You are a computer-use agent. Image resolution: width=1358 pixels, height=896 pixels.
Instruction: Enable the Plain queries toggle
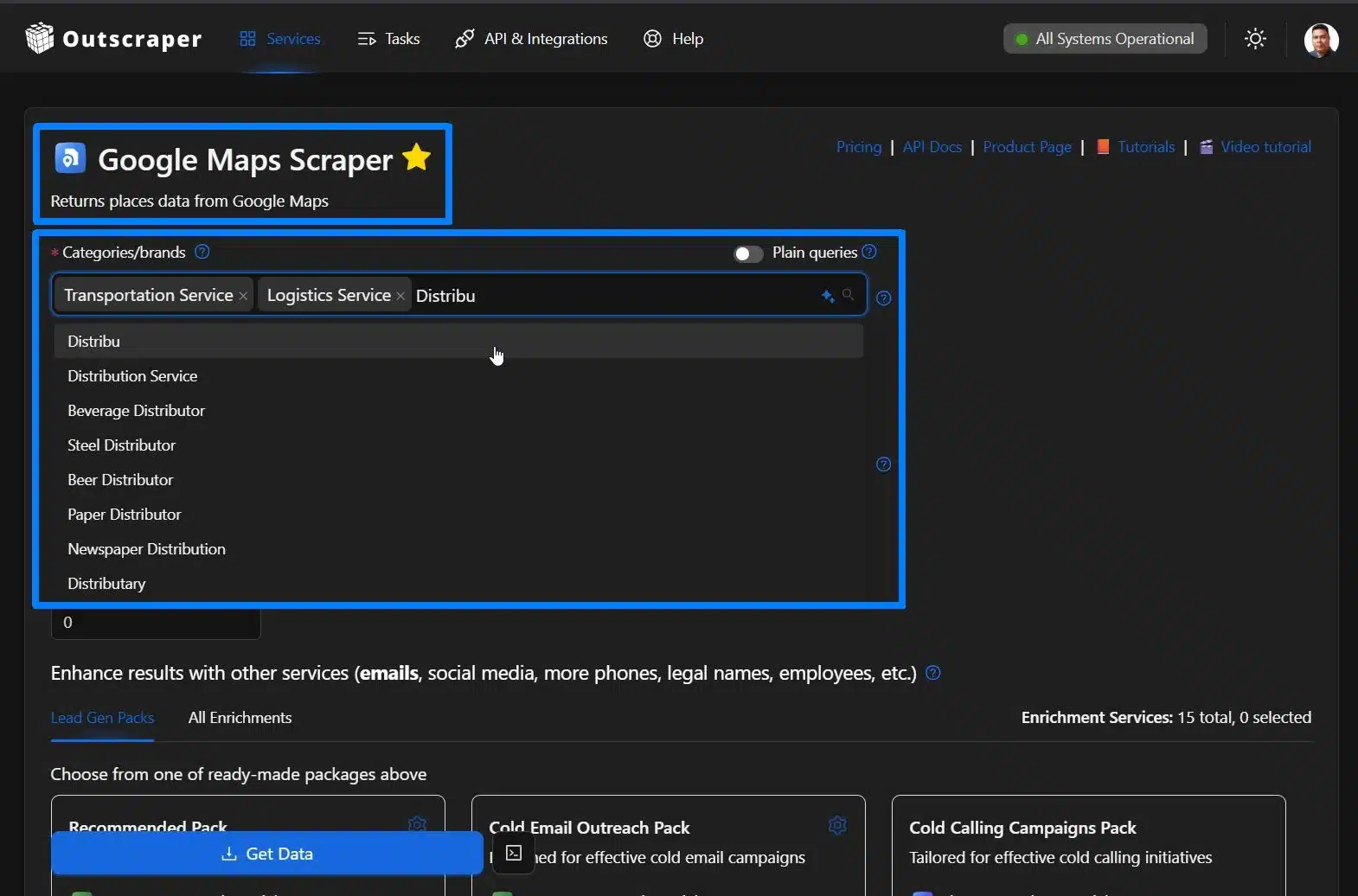click(748, 253)
